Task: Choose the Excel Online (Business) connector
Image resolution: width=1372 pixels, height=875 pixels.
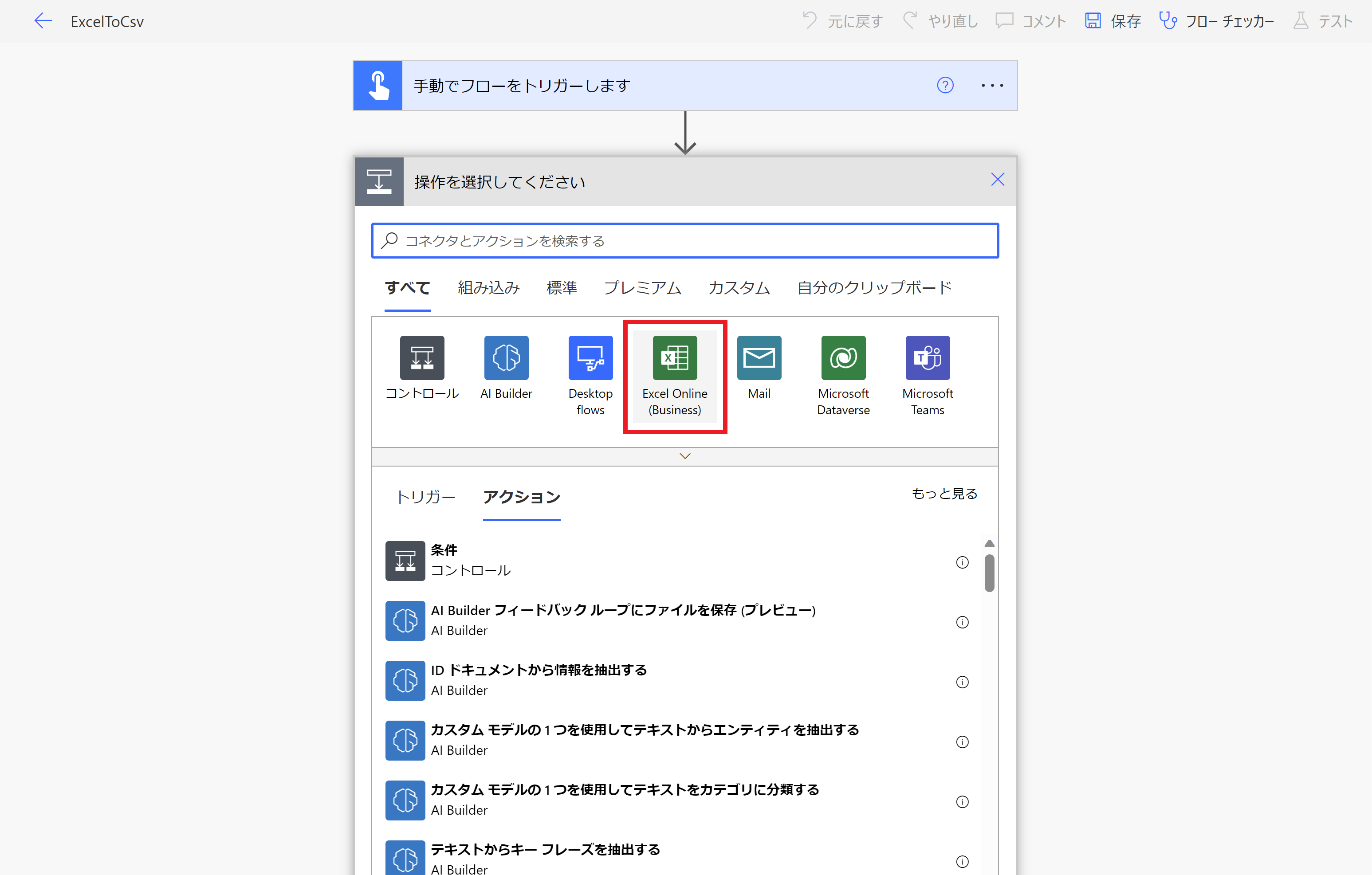Action: [675, 376]
